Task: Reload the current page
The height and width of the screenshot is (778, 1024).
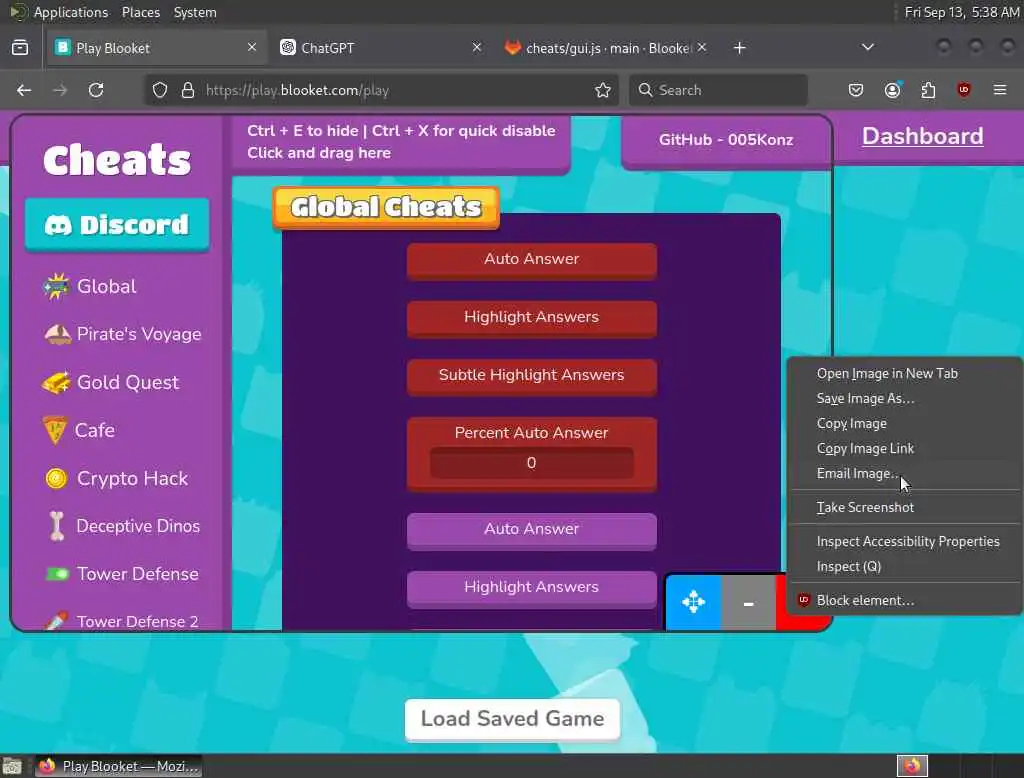Action: tap(96, 90)
